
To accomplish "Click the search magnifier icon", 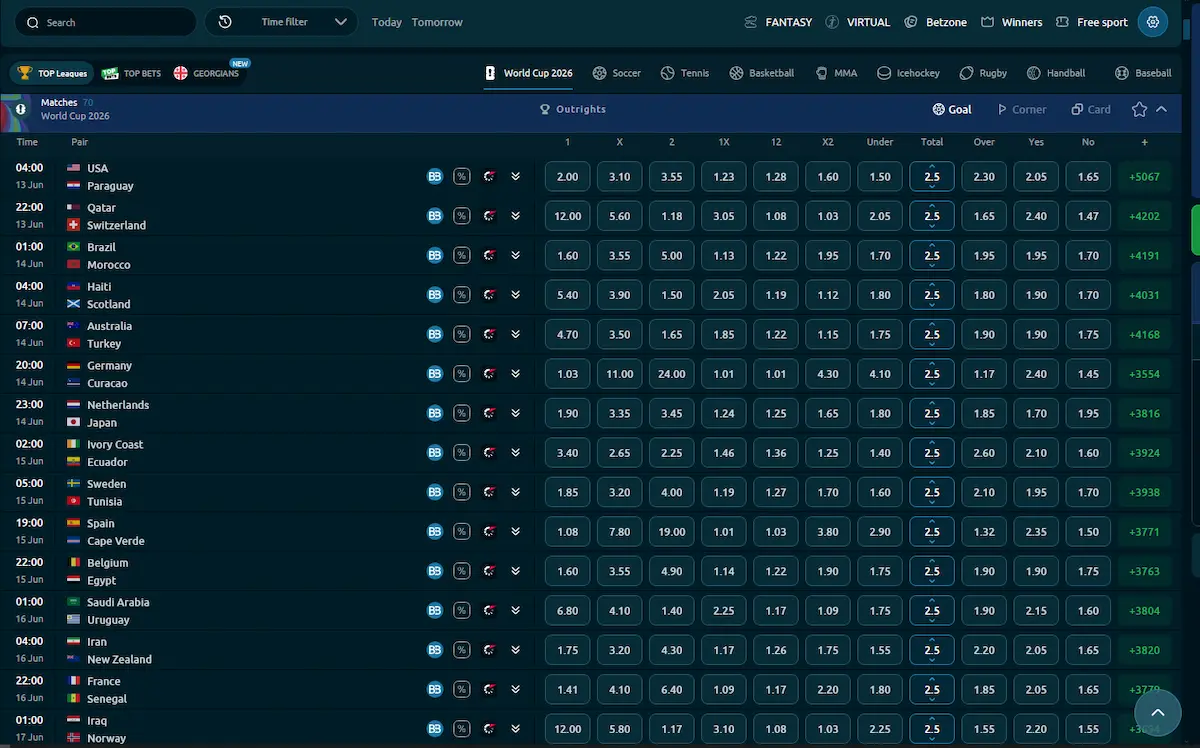I will [x=33, y=22].
